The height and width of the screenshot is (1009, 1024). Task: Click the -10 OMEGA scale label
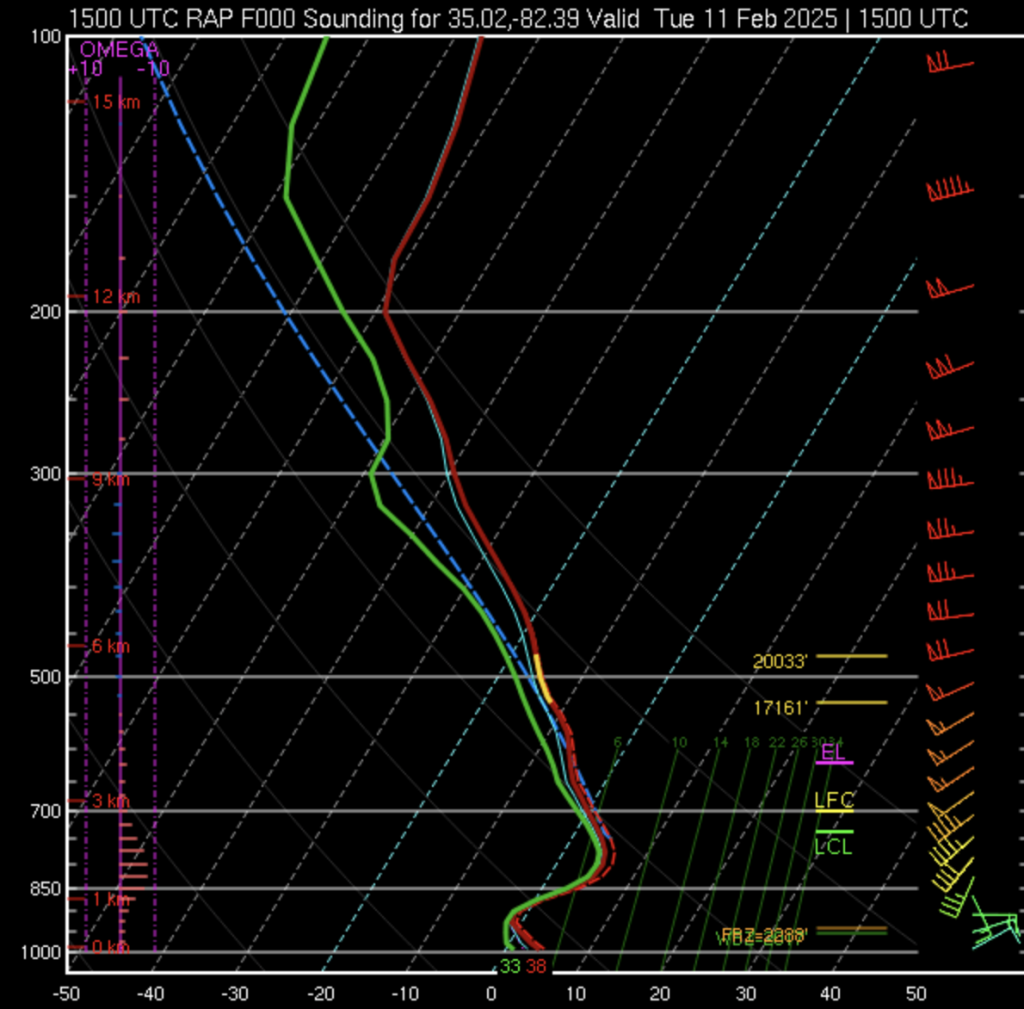click(x=153, y=69)
